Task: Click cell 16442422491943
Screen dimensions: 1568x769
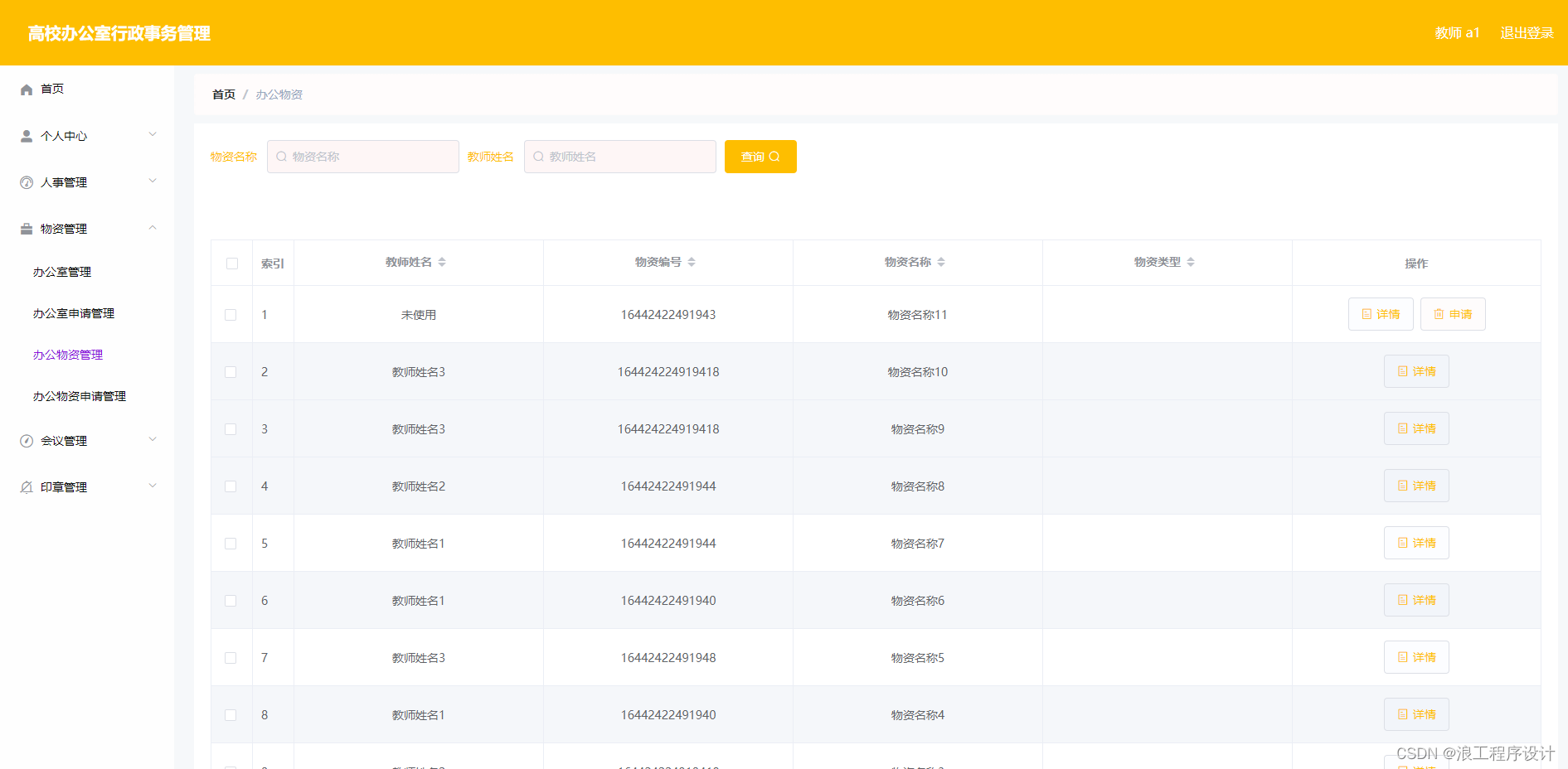Action: (668, 315)
